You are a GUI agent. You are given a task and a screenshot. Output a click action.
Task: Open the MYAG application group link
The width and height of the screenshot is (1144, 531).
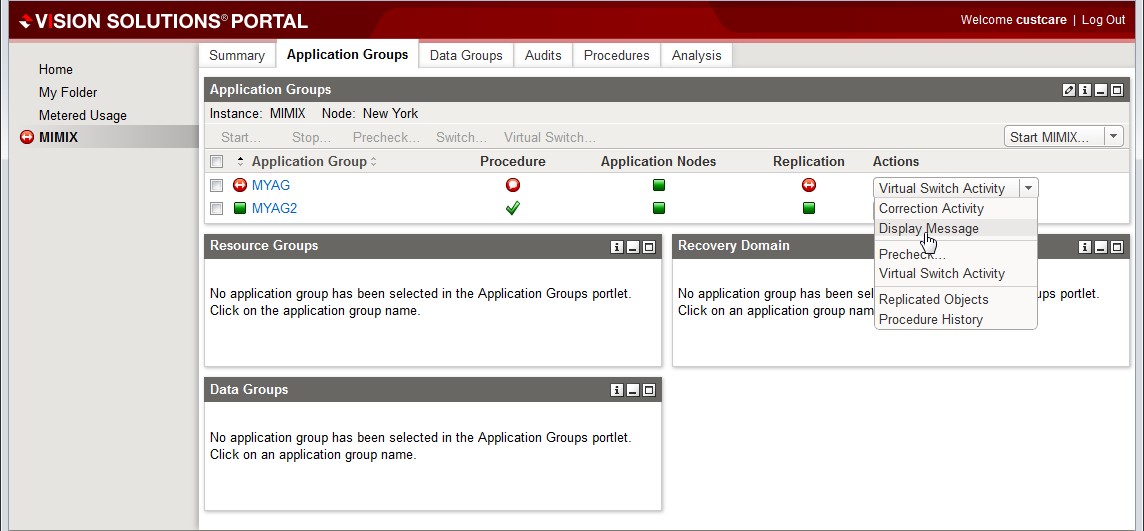point(271,185)
